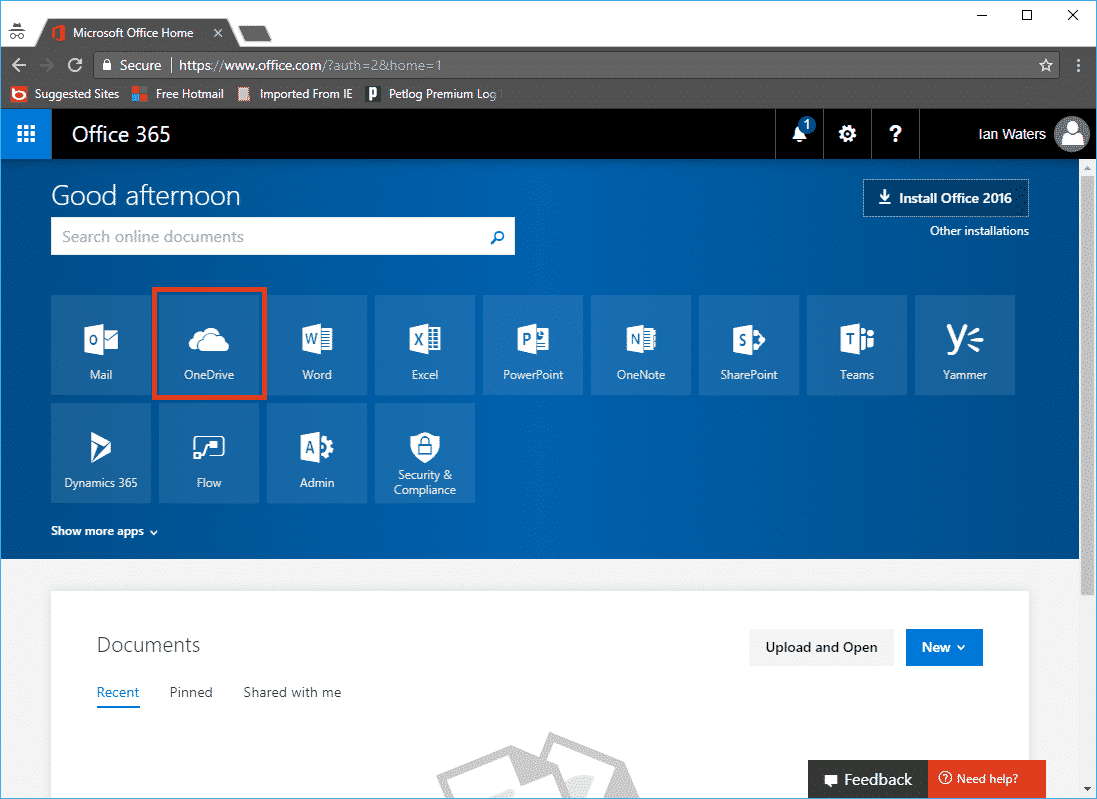Open the Excel app tile
Image resolution: width=1097 pixels, height=799 pixels.
(425, 345)
